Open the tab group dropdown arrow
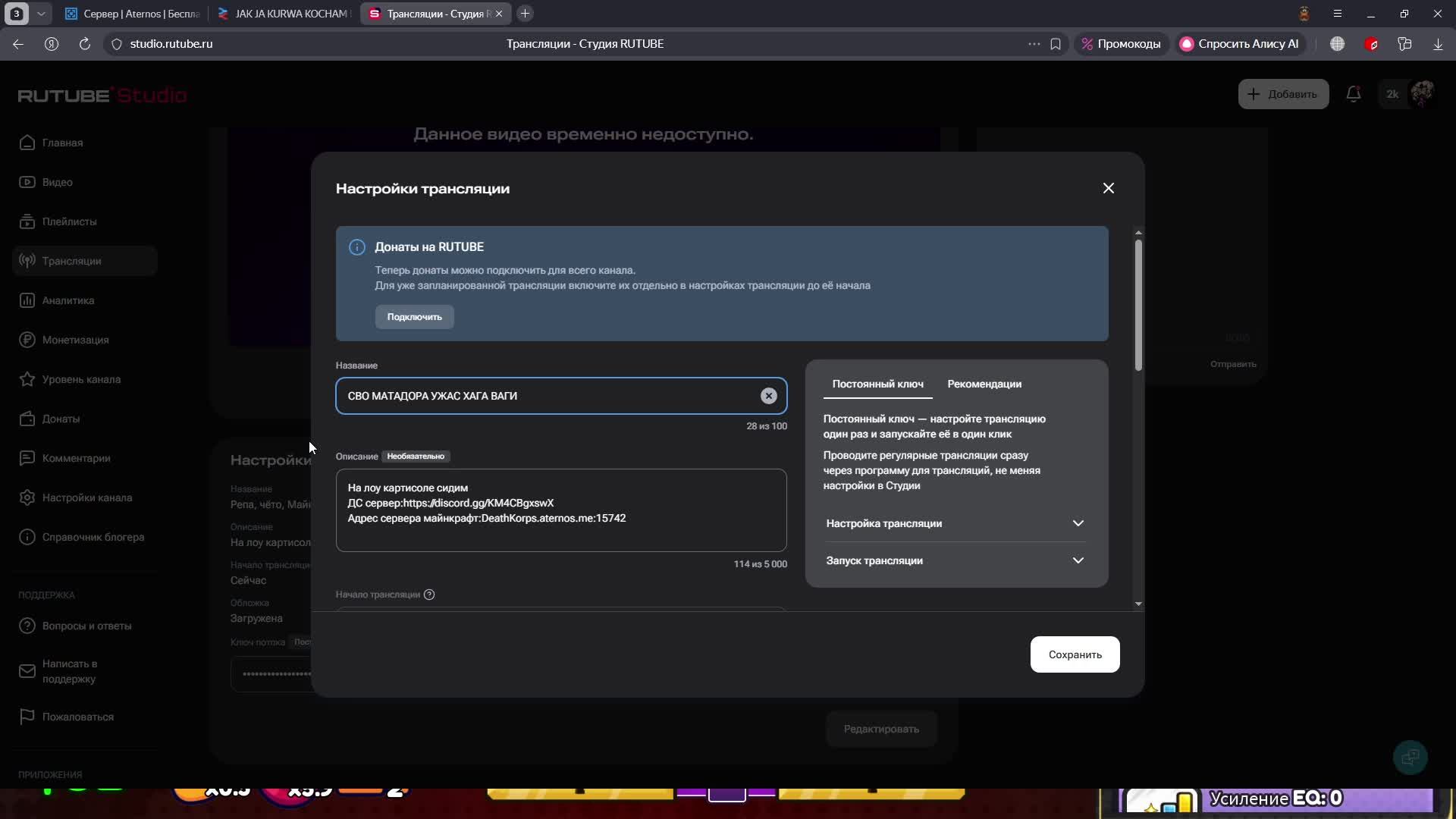Screen dimensions: 1456x819 pos(41,14)
